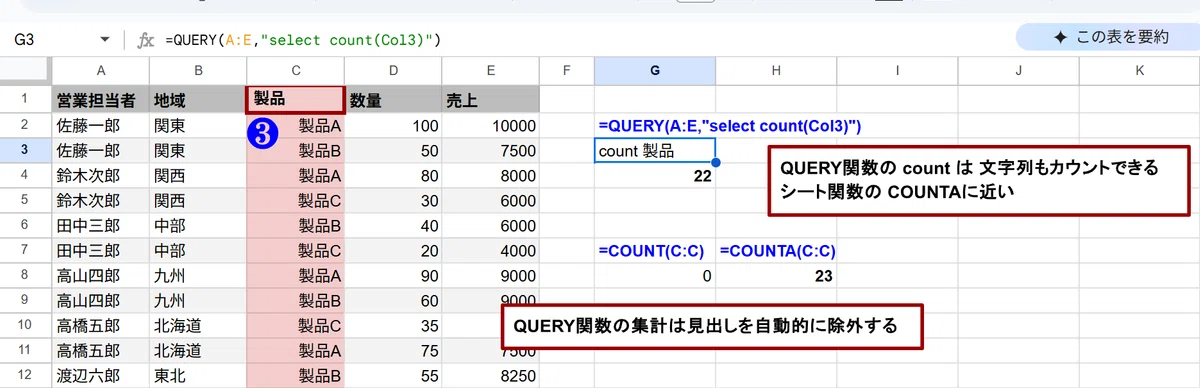Select row 3 header

pyautogui.click(x=26, y=151)
